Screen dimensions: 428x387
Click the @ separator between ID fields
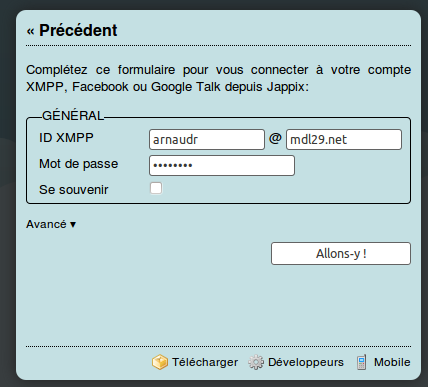coord(275,138)
